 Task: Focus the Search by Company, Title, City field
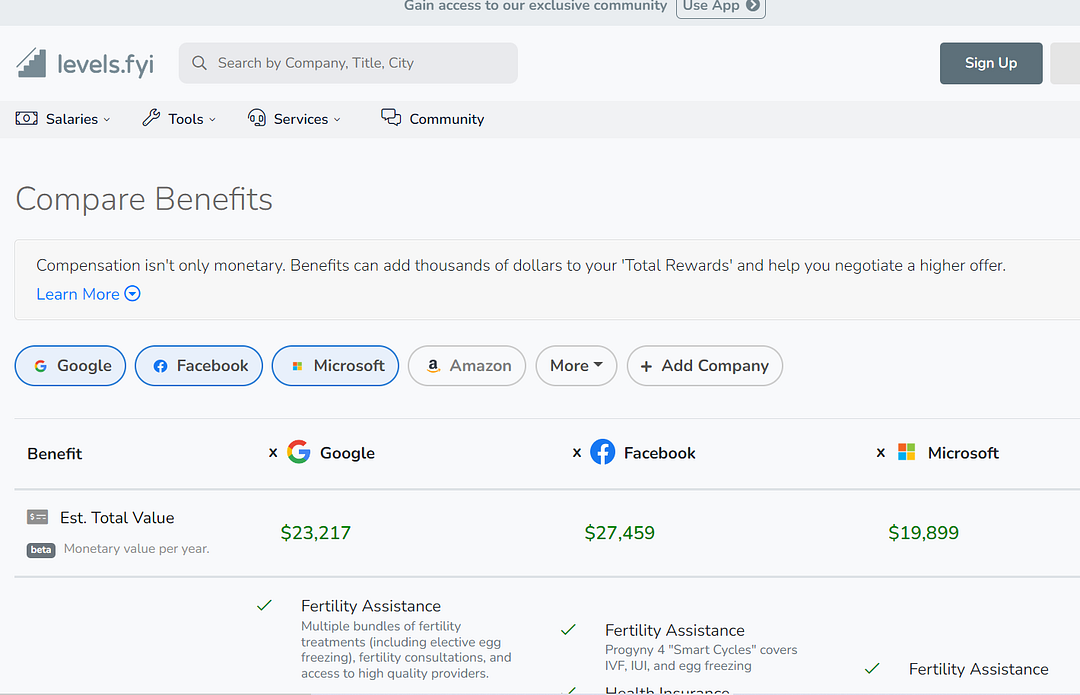point(348,63)
